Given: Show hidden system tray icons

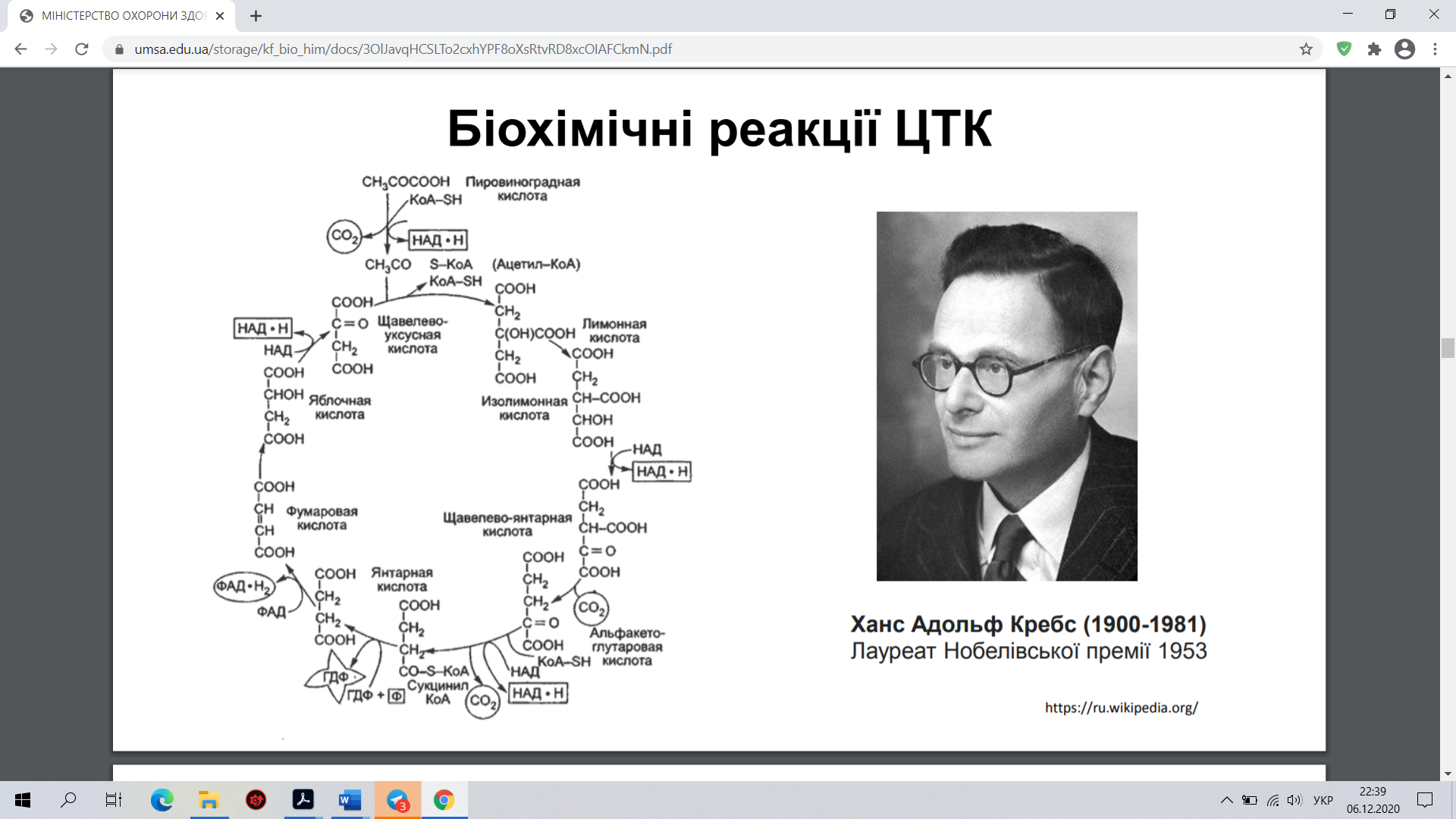Looking at the screenshot, I should 1226,800.
